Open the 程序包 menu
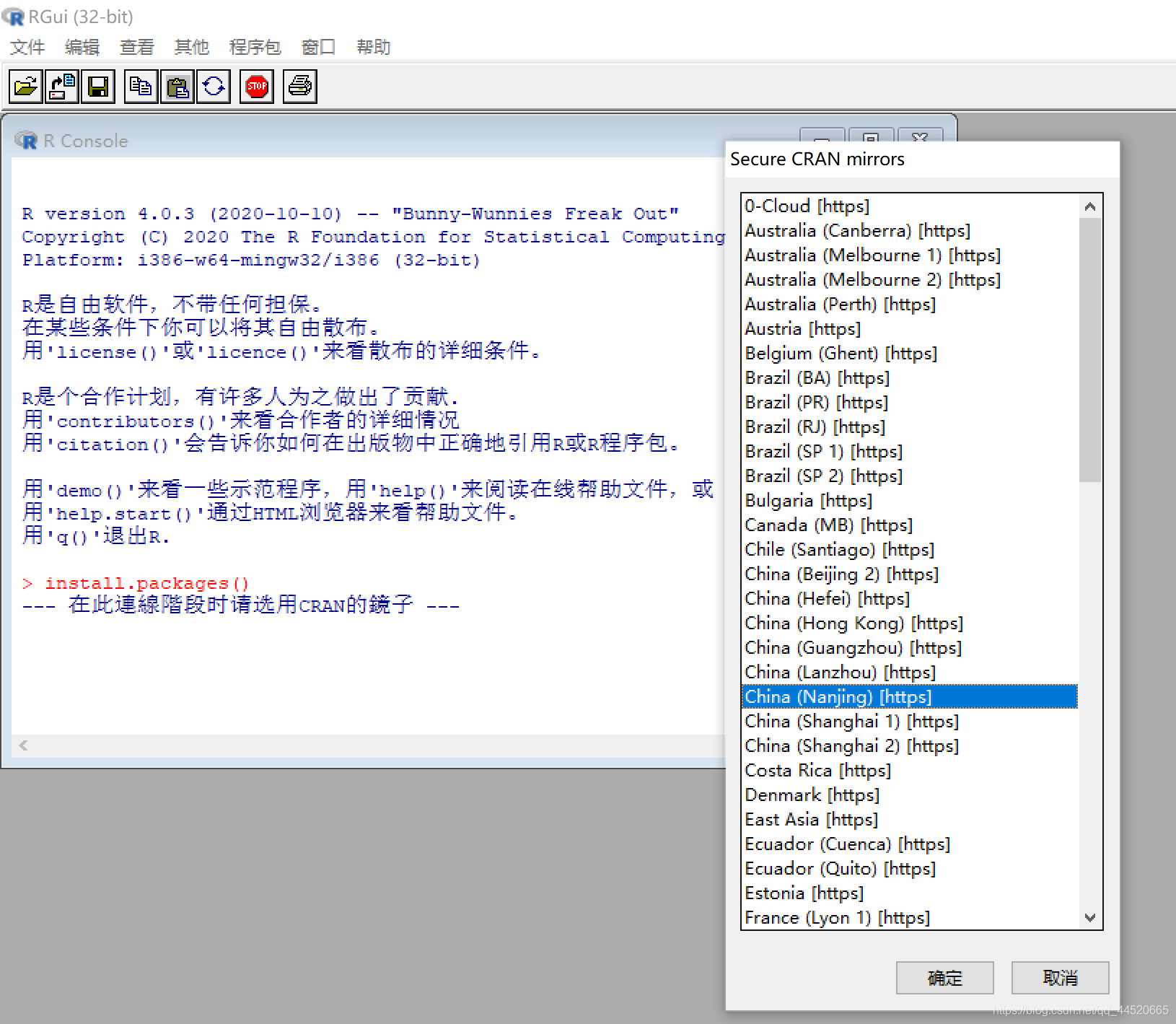 click(255, 47)
